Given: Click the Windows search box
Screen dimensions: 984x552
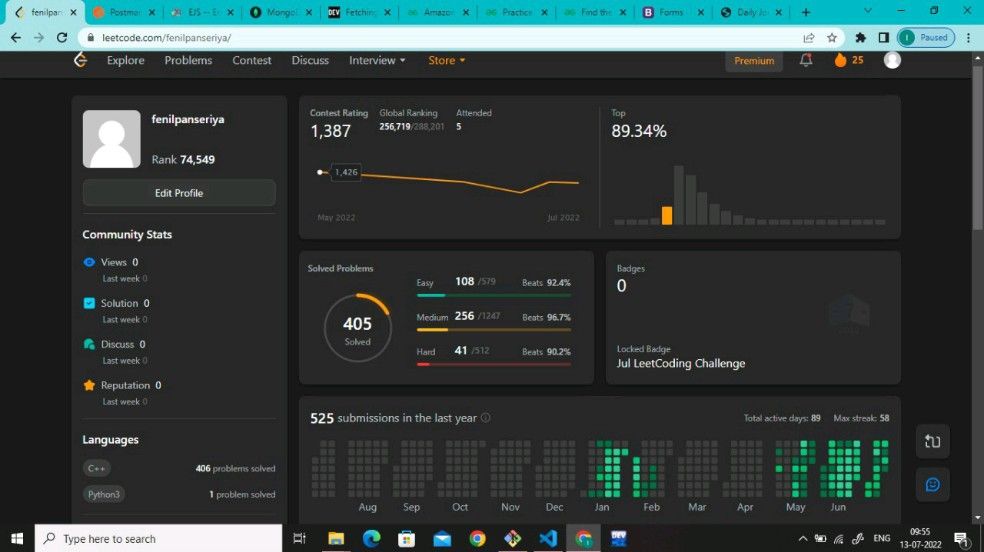Looking at the screenshot, I should [x=158, y=538].
